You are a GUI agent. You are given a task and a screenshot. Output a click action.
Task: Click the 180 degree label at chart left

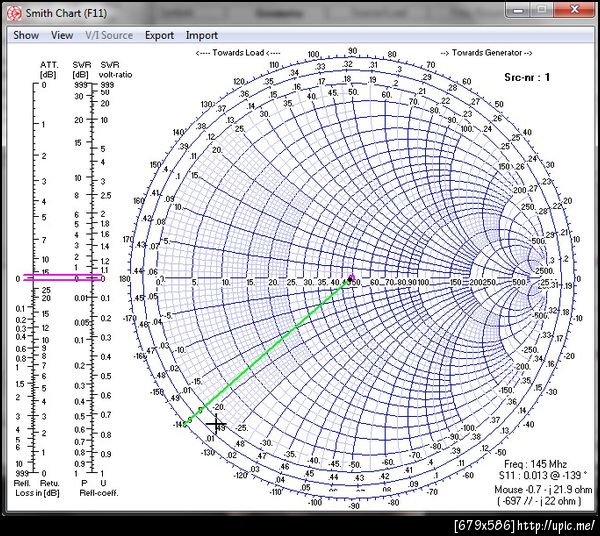click(x=125, y=279)
